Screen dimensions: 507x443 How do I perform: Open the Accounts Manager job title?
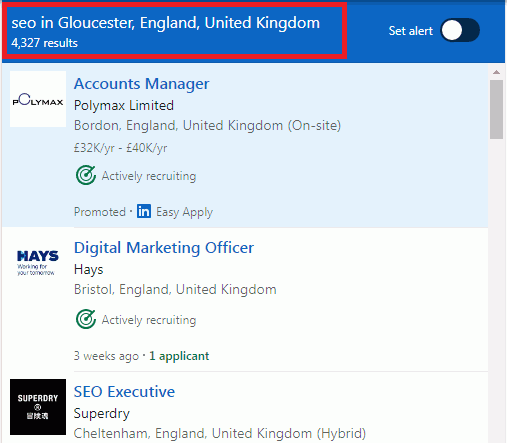click(x=142, y=84)
